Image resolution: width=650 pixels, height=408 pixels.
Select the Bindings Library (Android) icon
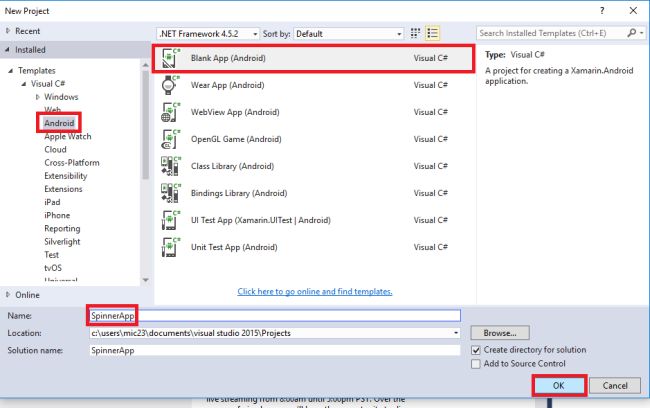171,193
